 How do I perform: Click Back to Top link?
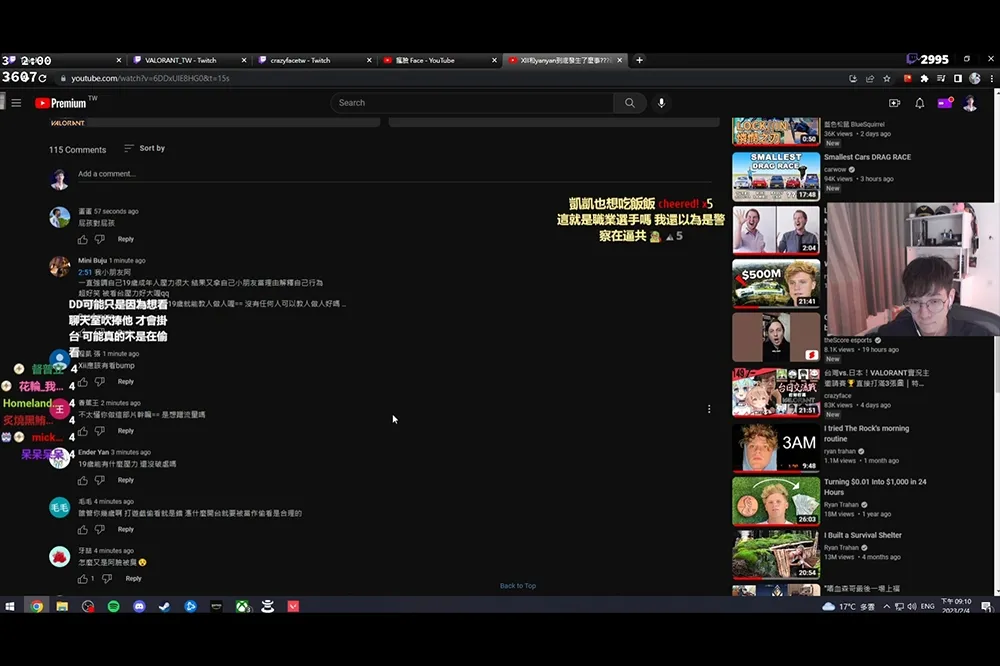pos(518,586)
